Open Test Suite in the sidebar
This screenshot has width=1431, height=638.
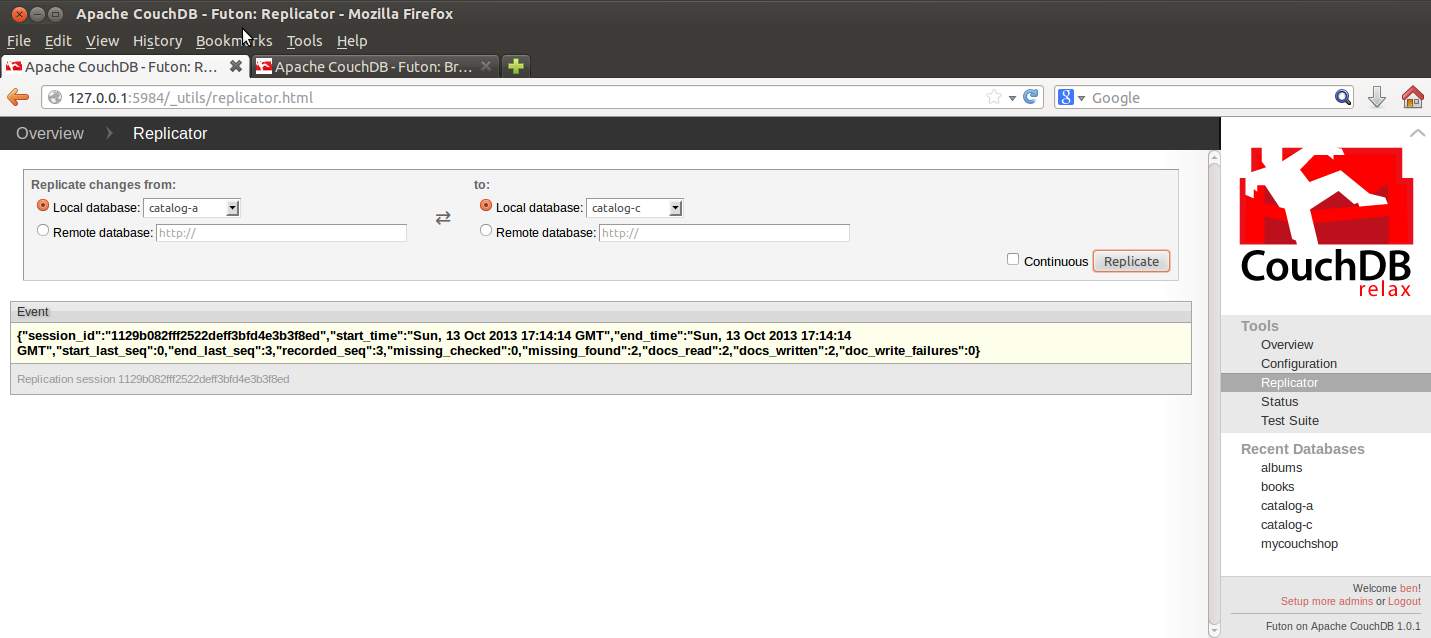pyautogui.click(x=1289, y=421)
